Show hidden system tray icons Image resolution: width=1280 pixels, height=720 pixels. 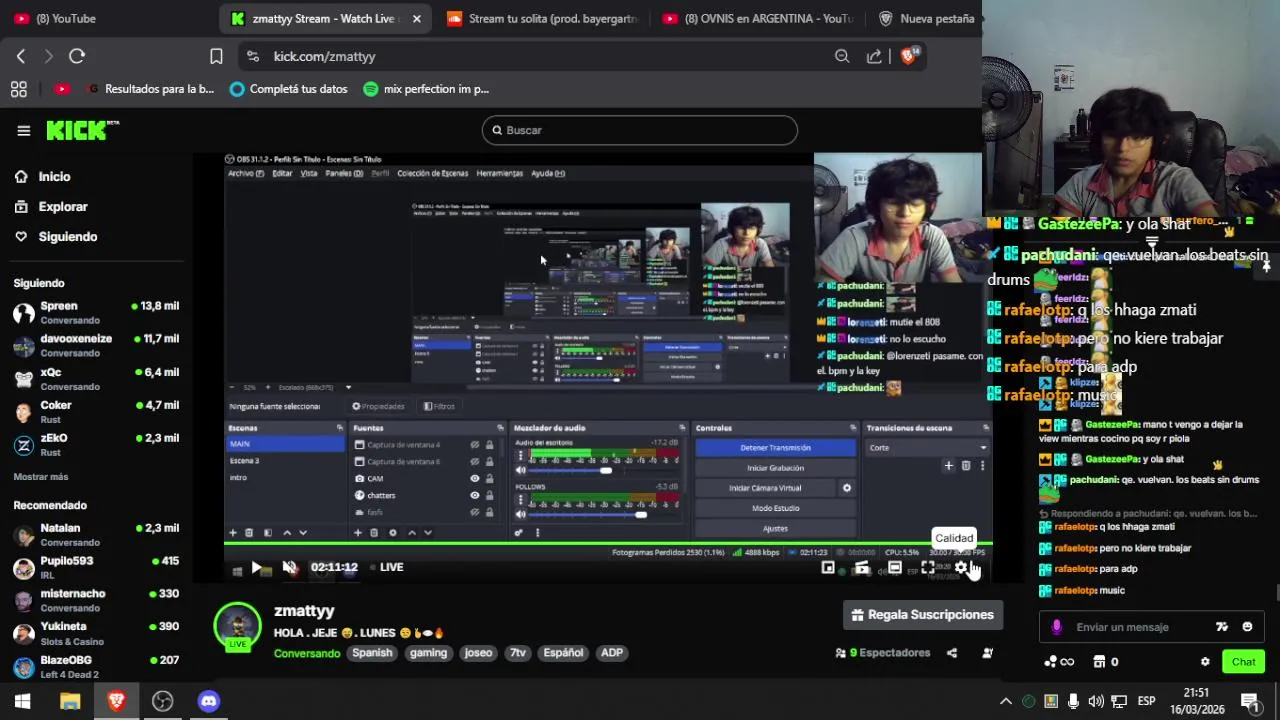[x=1005, y=701]
